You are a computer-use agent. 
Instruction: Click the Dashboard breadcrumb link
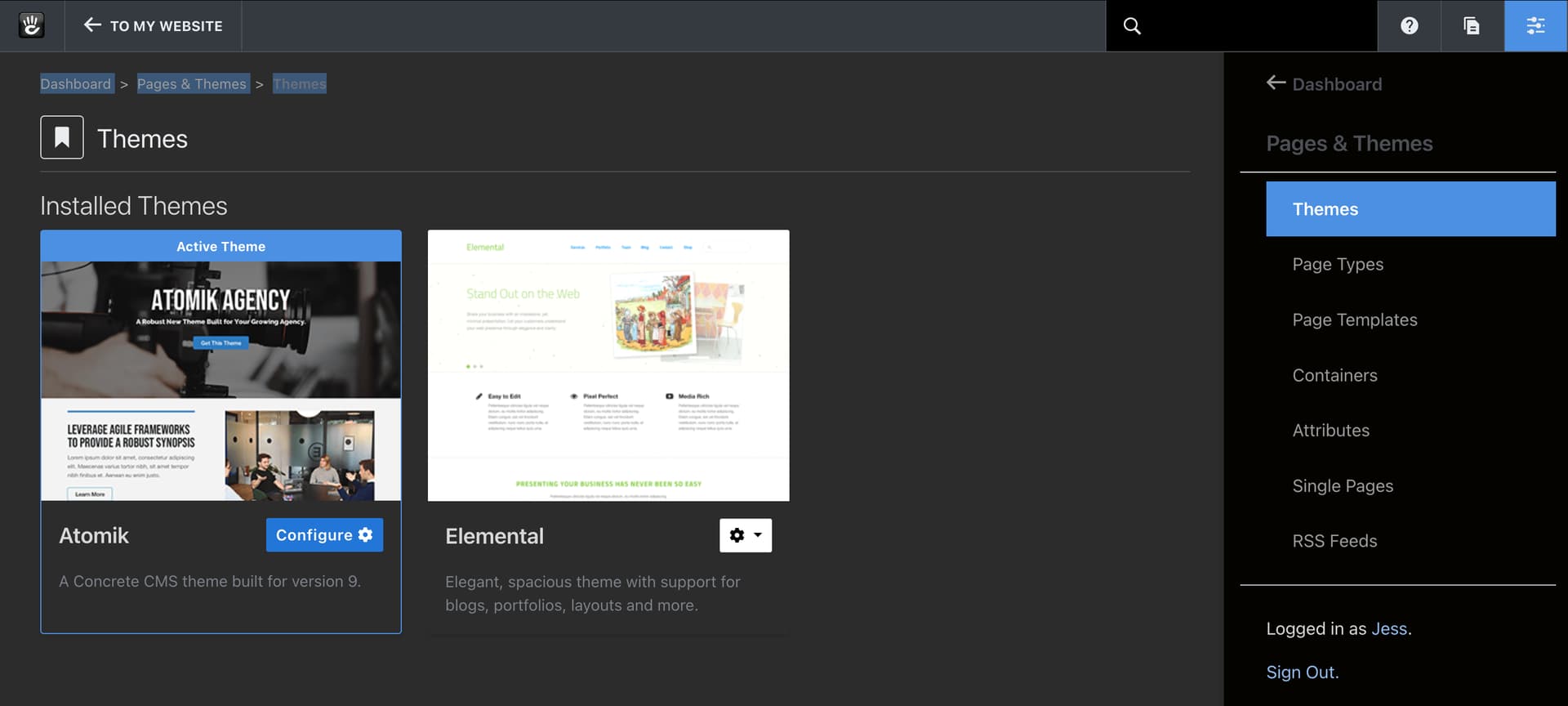[x=76, y=83]
